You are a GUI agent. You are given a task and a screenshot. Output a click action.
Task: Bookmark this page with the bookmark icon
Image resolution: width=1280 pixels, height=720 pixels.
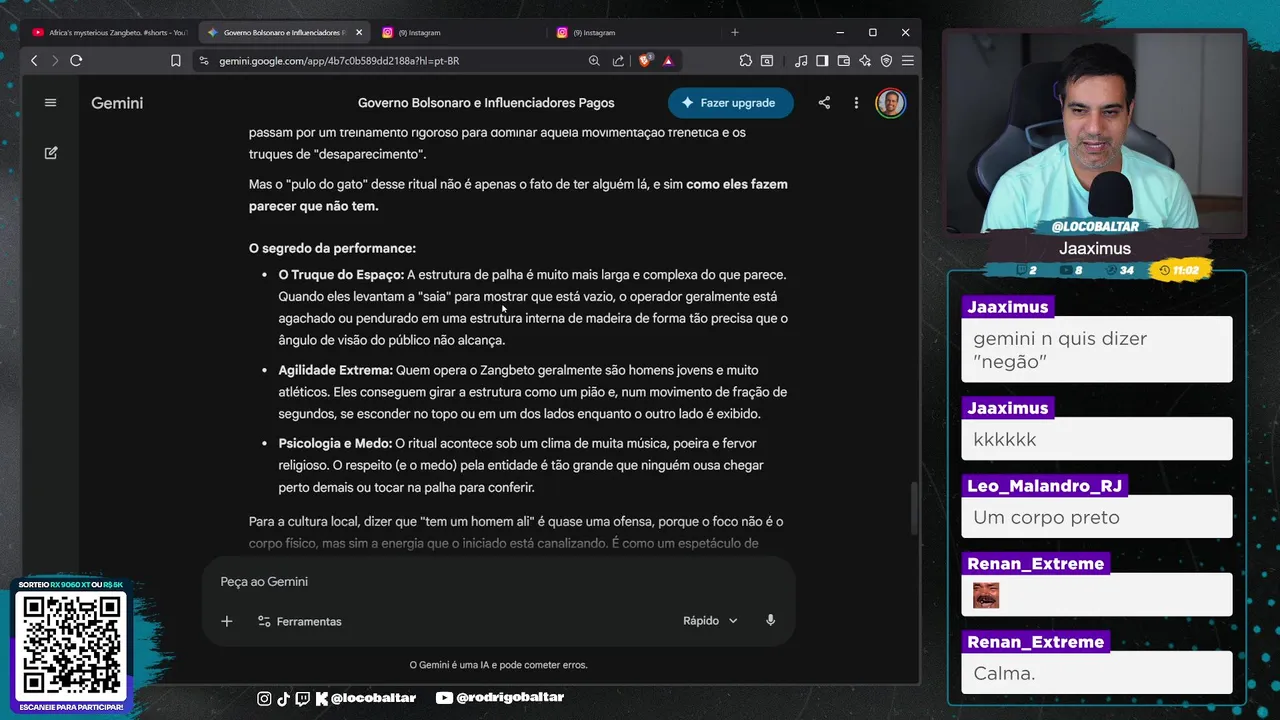176,61
